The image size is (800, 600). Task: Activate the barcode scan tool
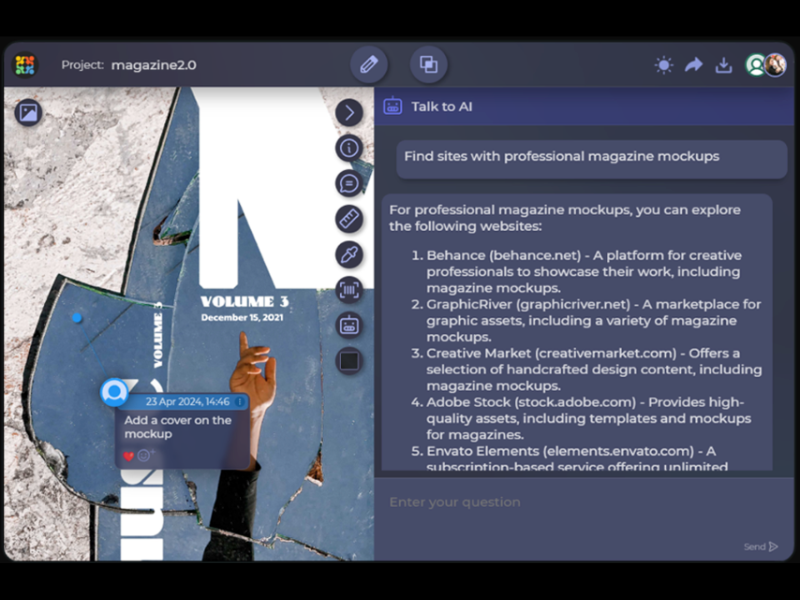[x=349, y=290]
